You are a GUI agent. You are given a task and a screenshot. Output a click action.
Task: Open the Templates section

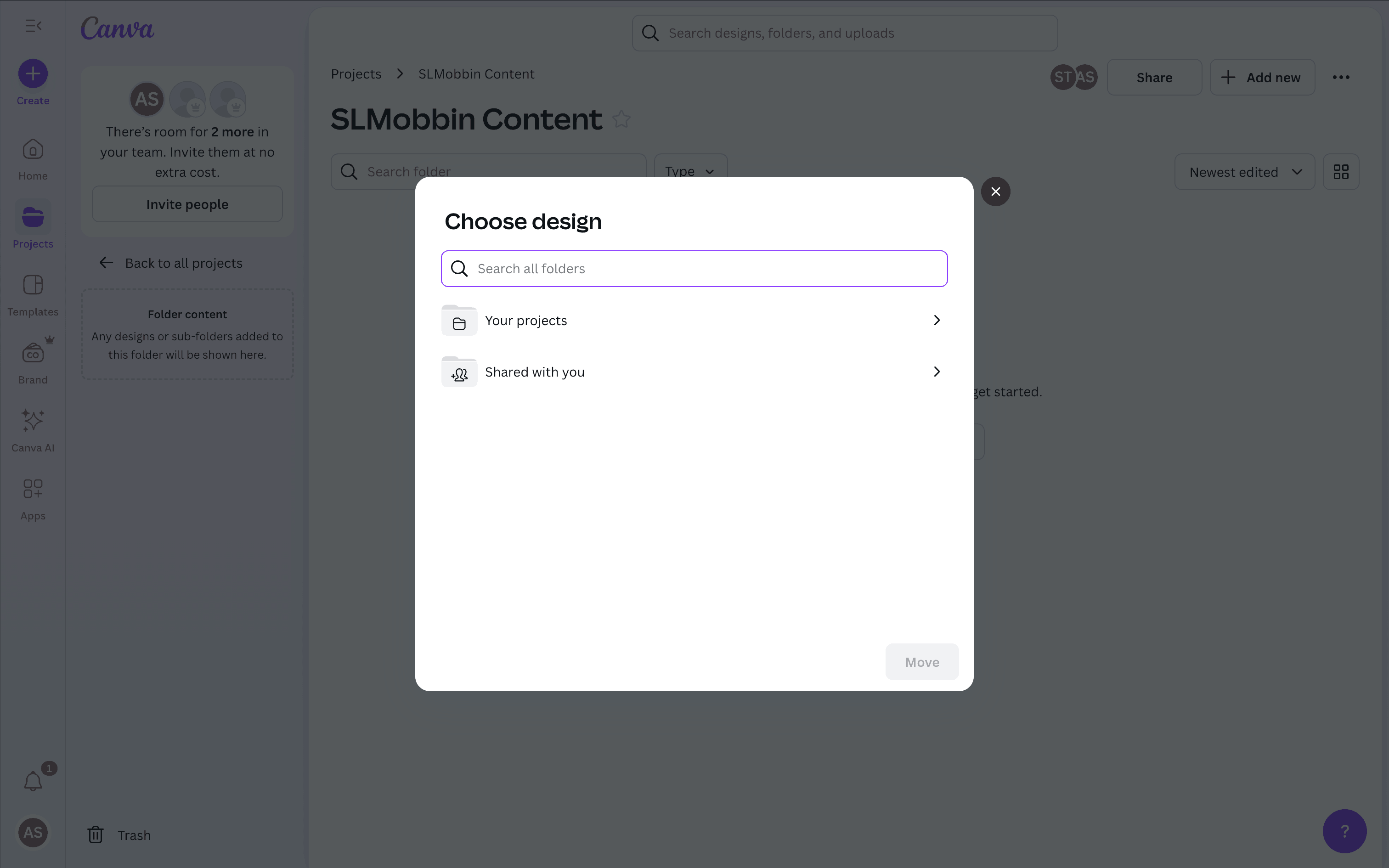(33, 295)
